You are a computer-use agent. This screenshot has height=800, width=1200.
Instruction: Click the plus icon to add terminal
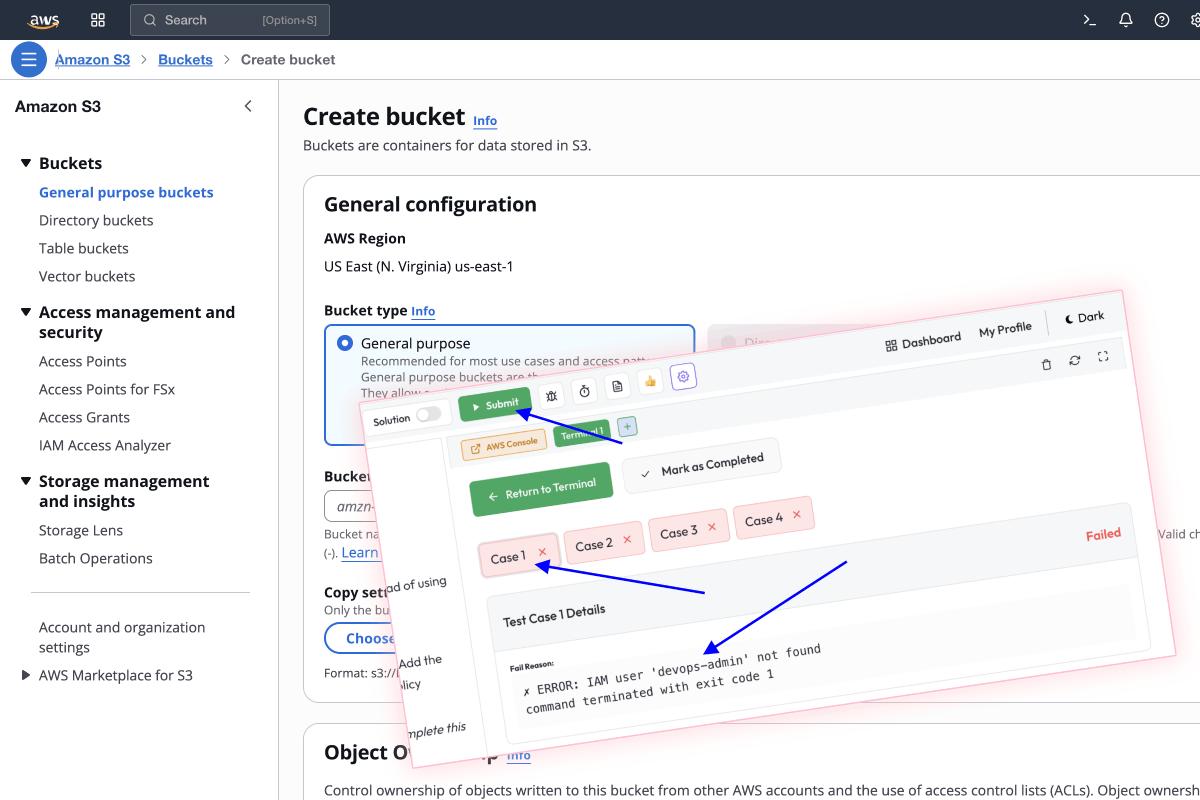click(x=627, y=427)
